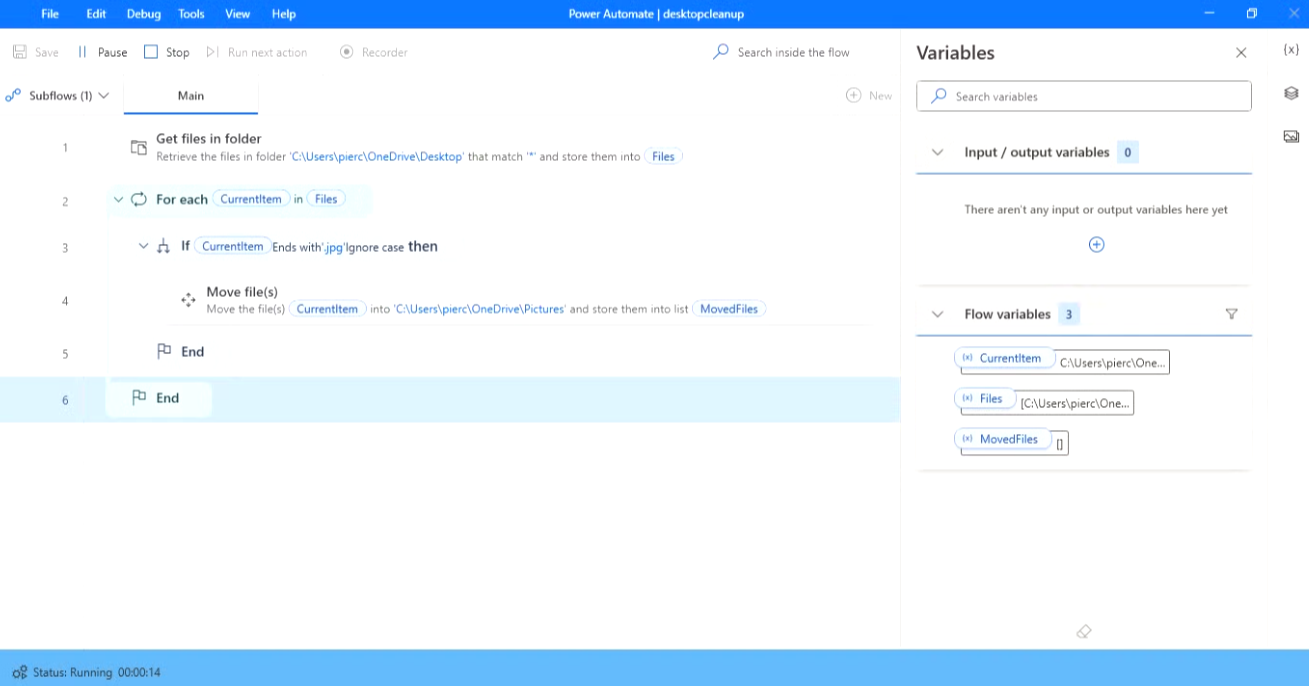The width and height of the screenshot is (1309, 686).
Task: Click New subflow button
Action: (x=869, y=96)
